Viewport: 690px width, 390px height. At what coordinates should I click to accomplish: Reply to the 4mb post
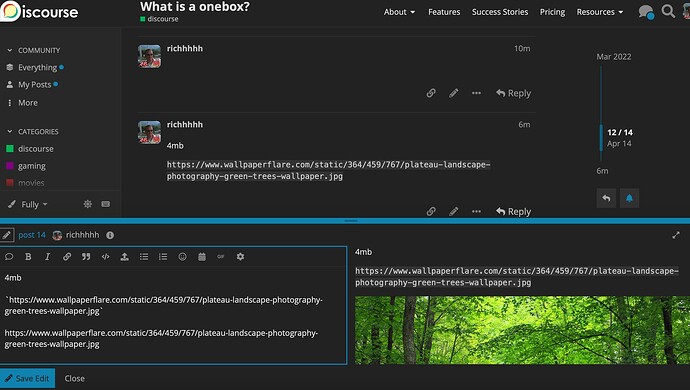point(514,212)
